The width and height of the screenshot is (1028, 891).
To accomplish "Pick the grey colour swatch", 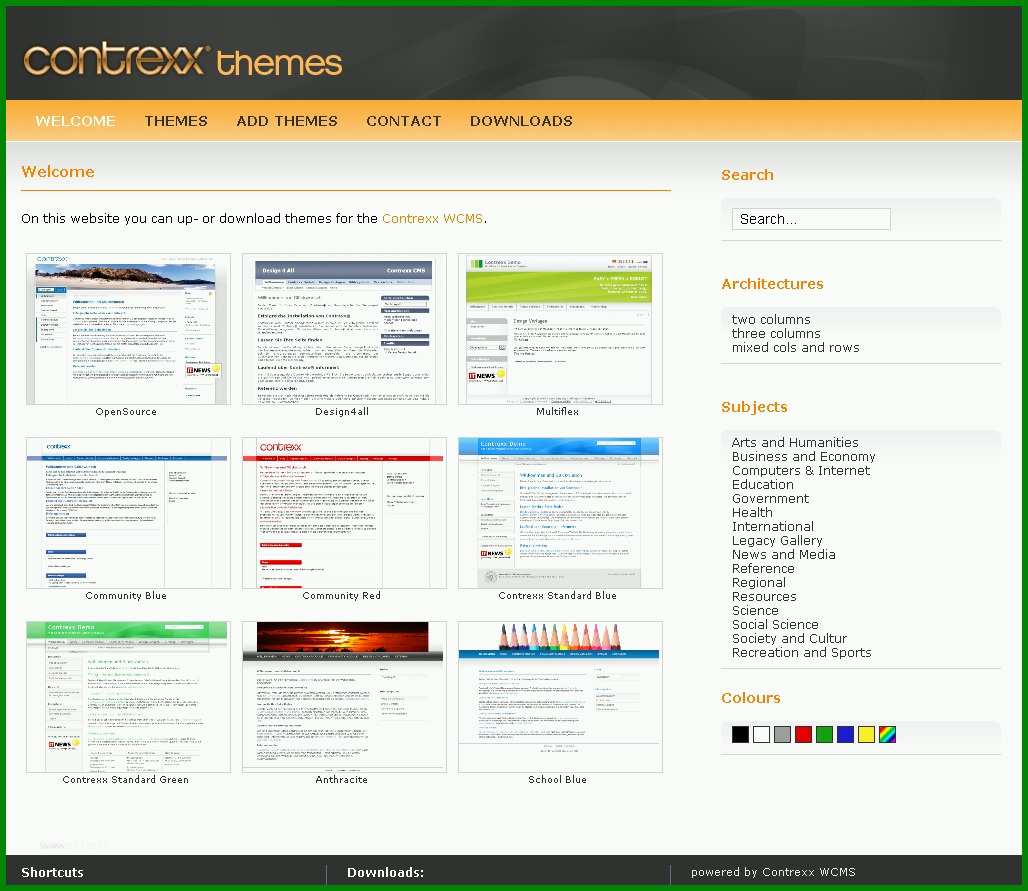I will pyautogui.click(x=782, y=734).
